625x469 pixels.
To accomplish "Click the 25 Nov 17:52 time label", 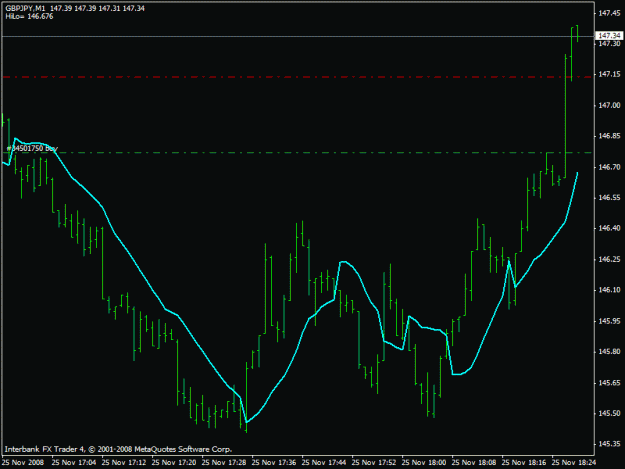I will click(x=374, y=463).
